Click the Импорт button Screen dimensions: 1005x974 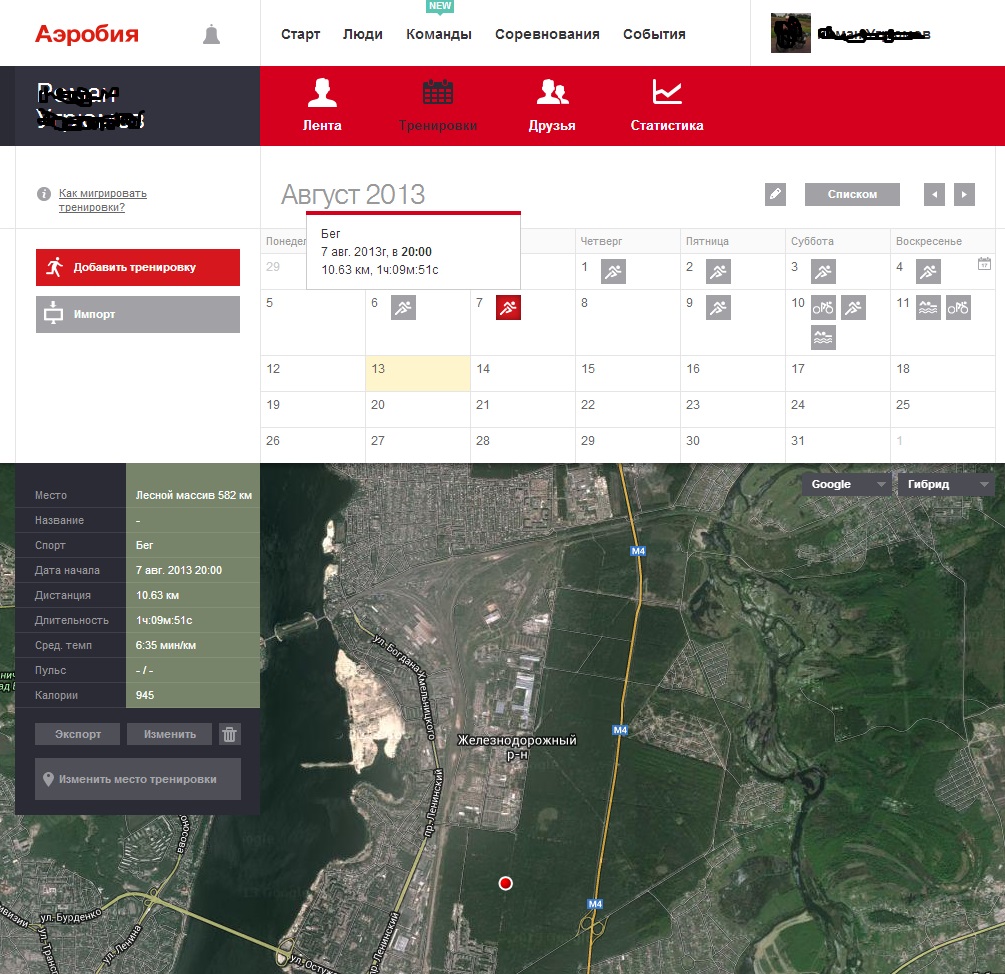(138, 314)
